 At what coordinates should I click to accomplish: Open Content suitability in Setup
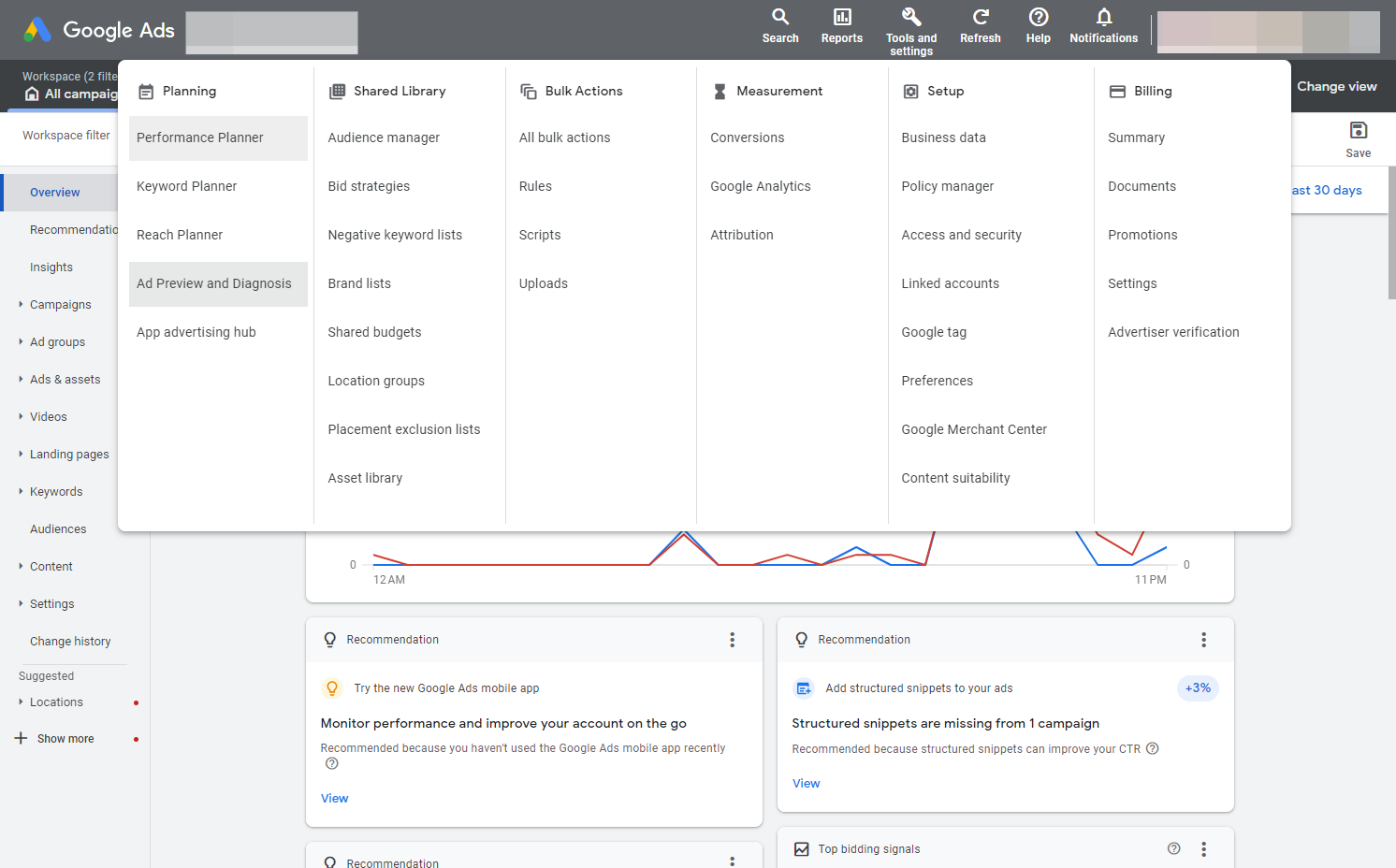pos(955,478)
